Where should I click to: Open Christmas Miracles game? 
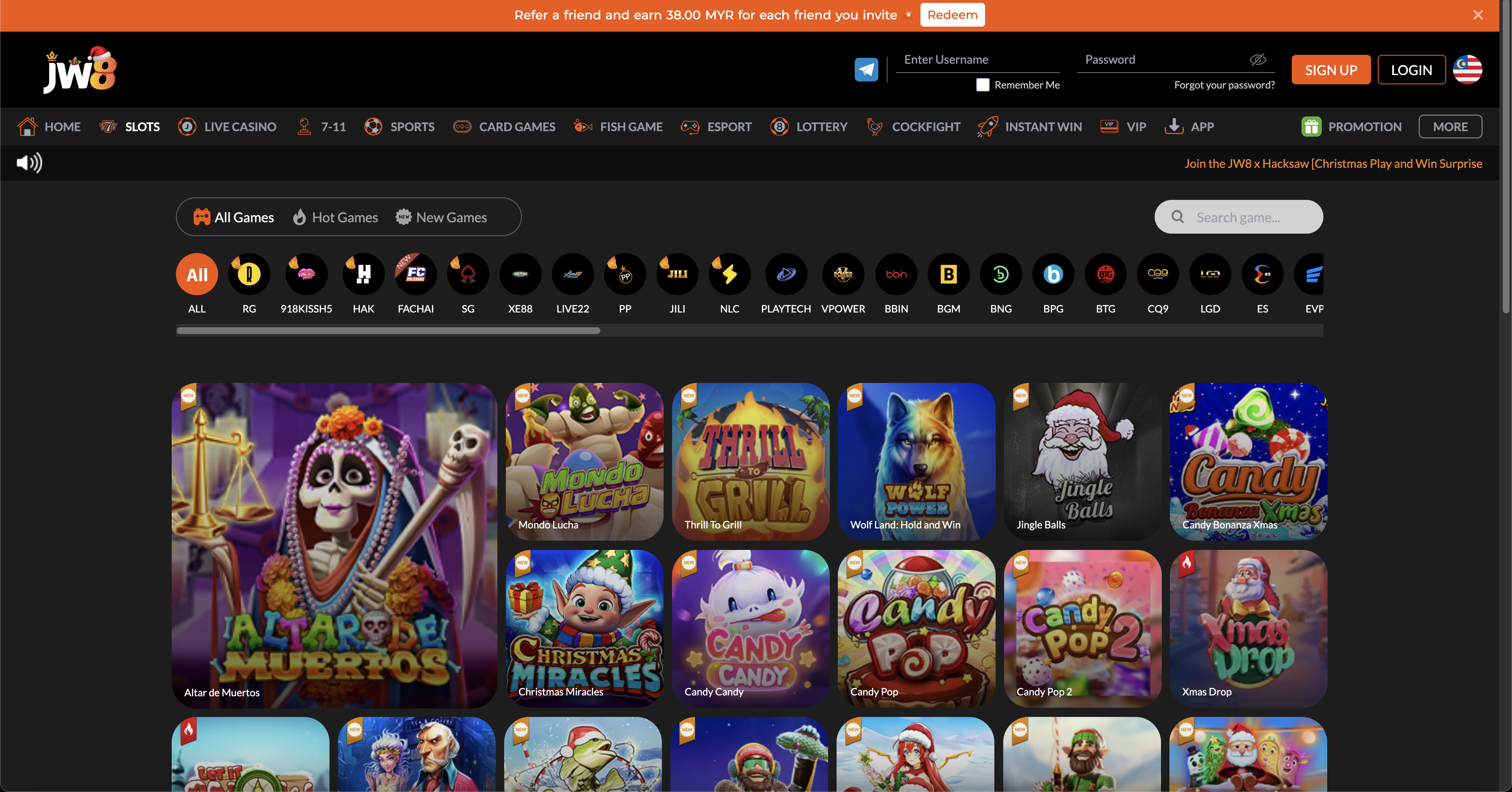coord(584,628)
